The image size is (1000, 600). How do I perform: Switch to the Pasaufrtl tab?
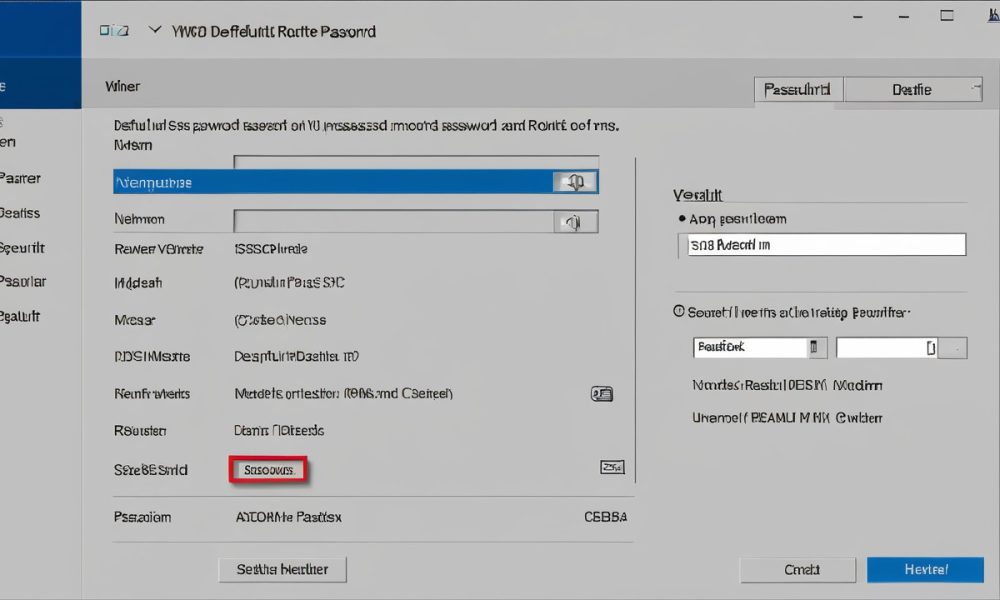797,89
